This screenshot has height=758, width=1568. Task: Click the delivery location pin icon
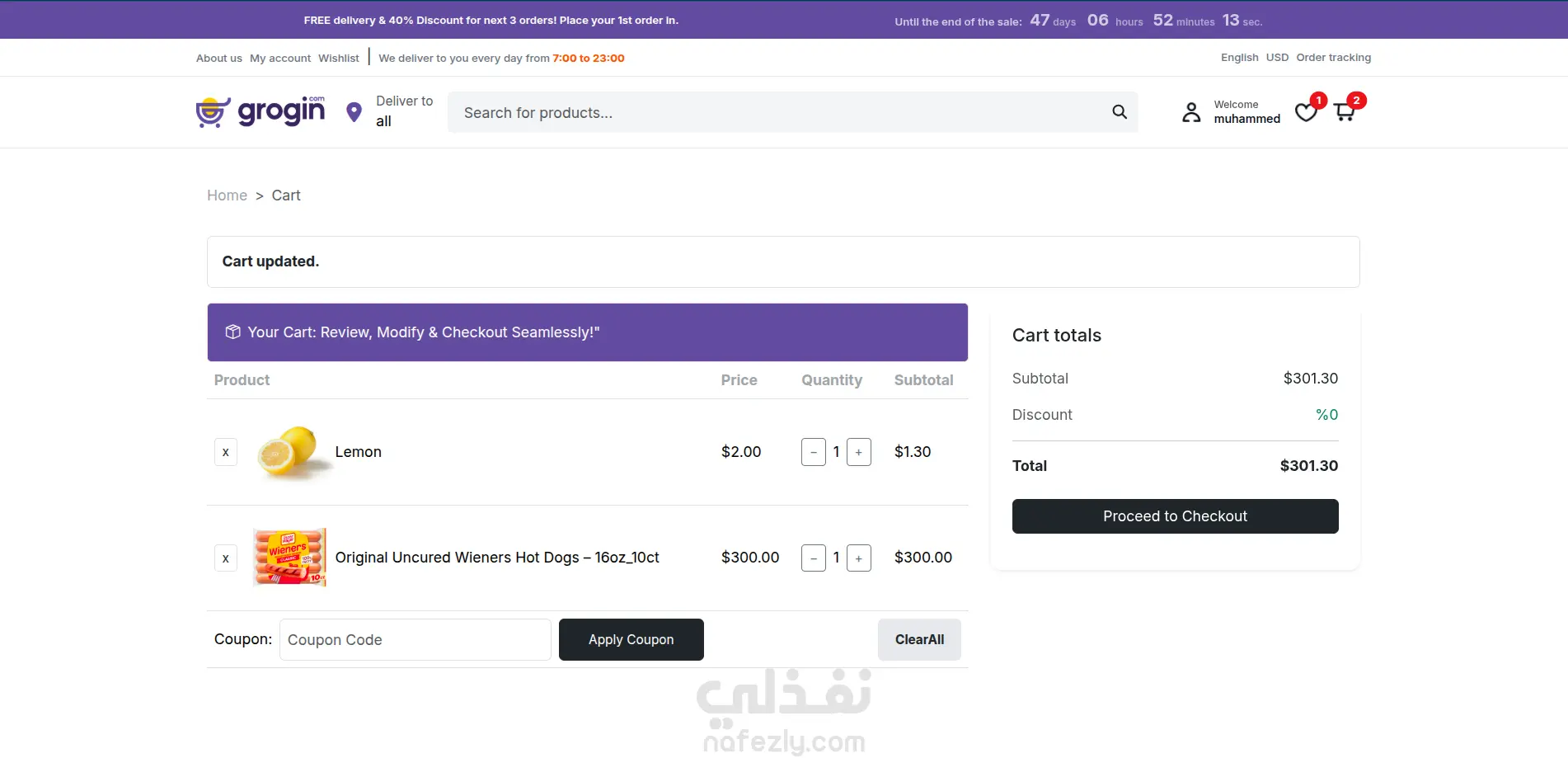pyautogui.click(x=354, y=112)
